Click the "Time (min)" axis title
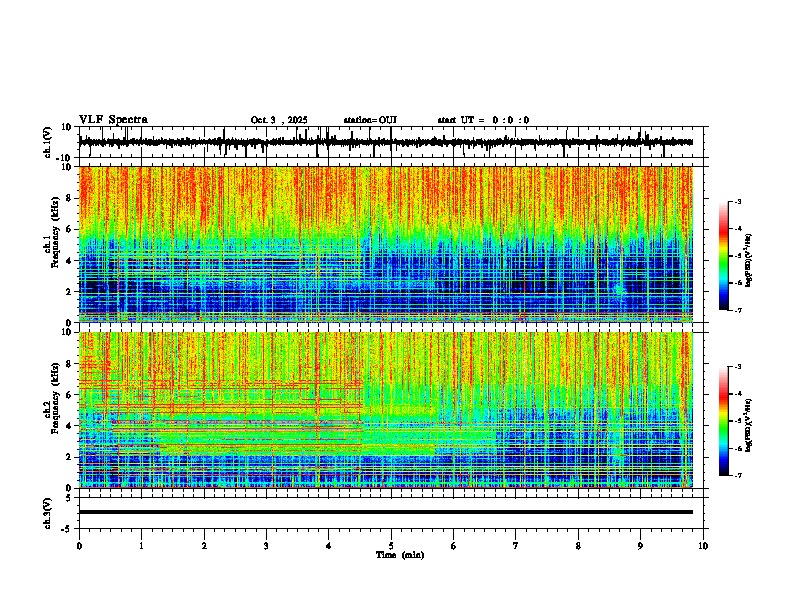Viewport: 792px width, 612px height. [x=400, y=555]
